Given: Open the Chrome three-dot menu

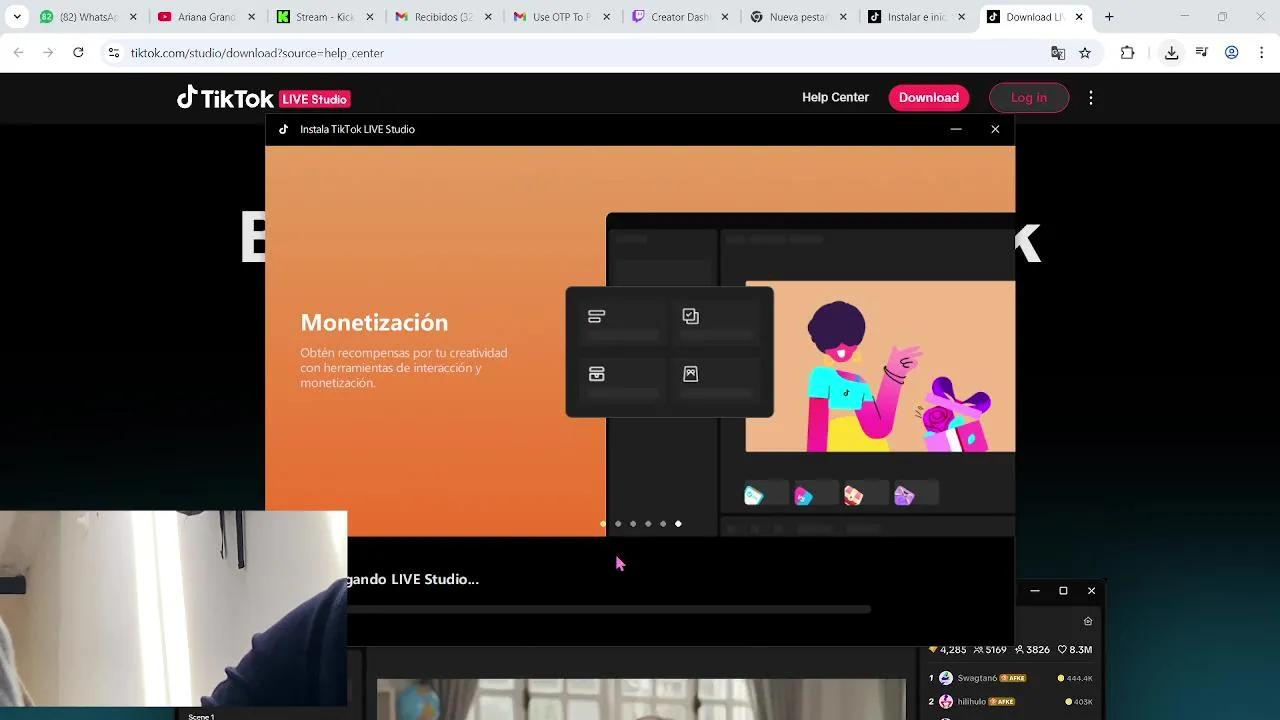Looking at the screenshot, I should (1262, 53).
